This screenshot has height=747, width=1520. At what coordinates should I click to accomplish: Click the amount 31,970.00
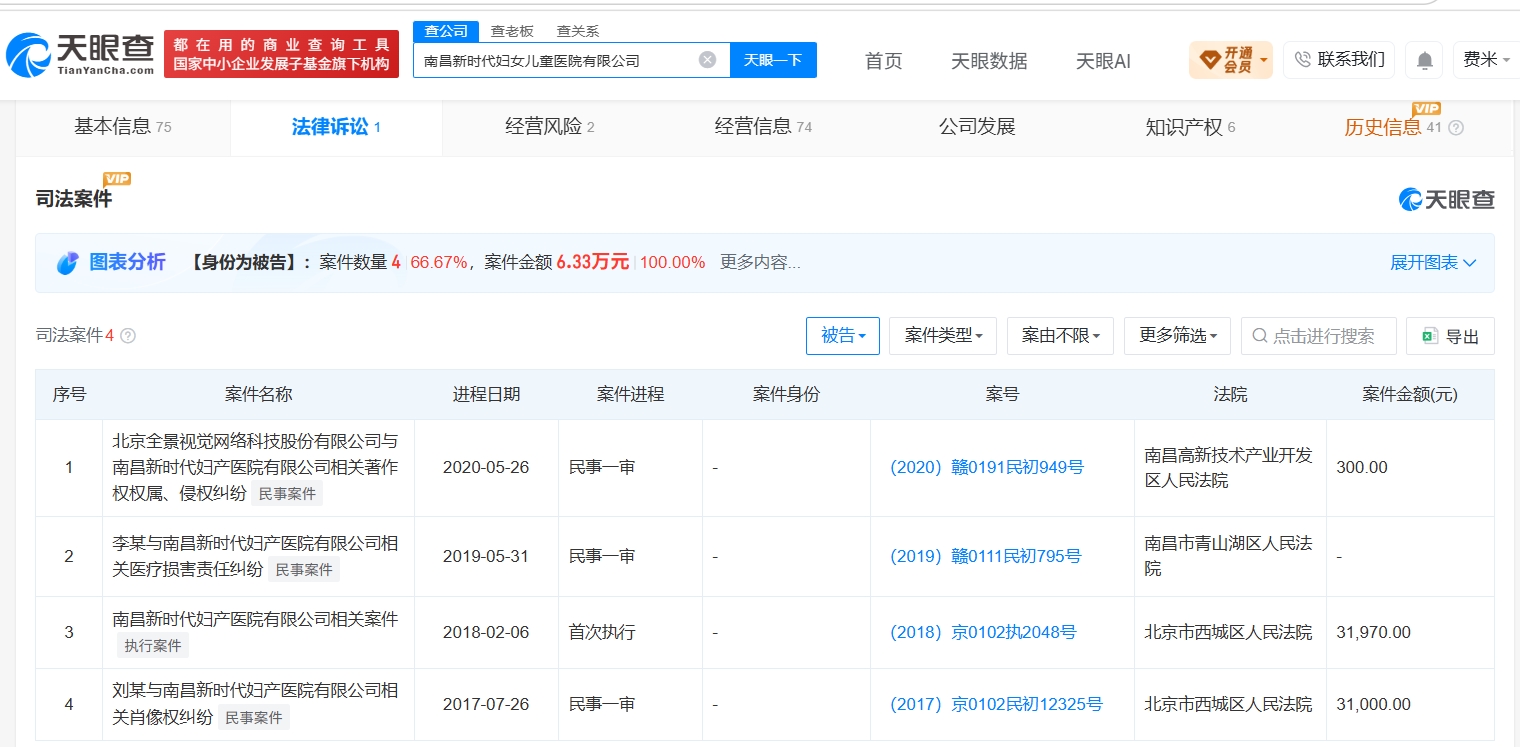coord(1373,632)
